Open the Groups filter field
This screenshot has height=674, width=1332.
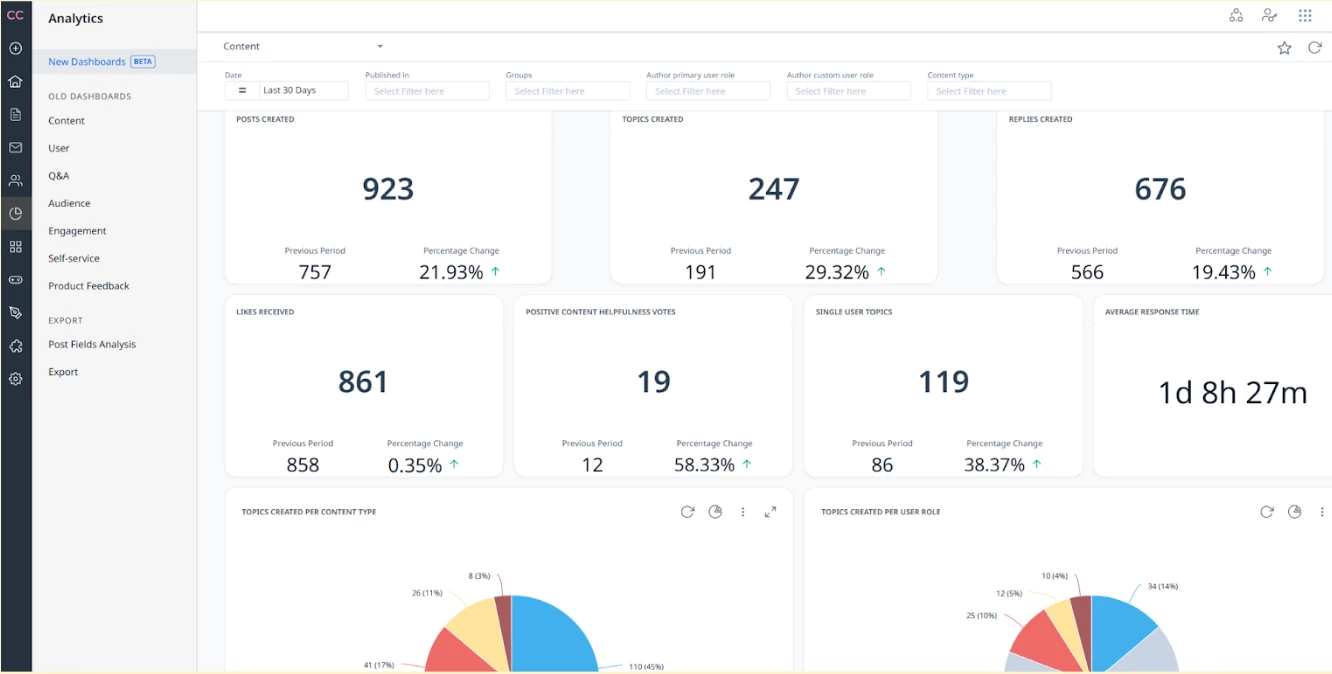(568, 91)
